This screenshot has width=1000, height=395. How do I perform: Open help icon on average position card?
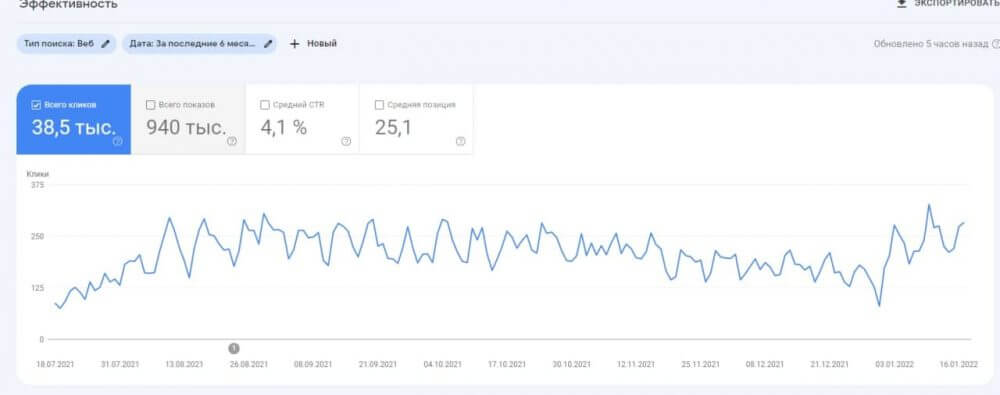tap(460, 142)
